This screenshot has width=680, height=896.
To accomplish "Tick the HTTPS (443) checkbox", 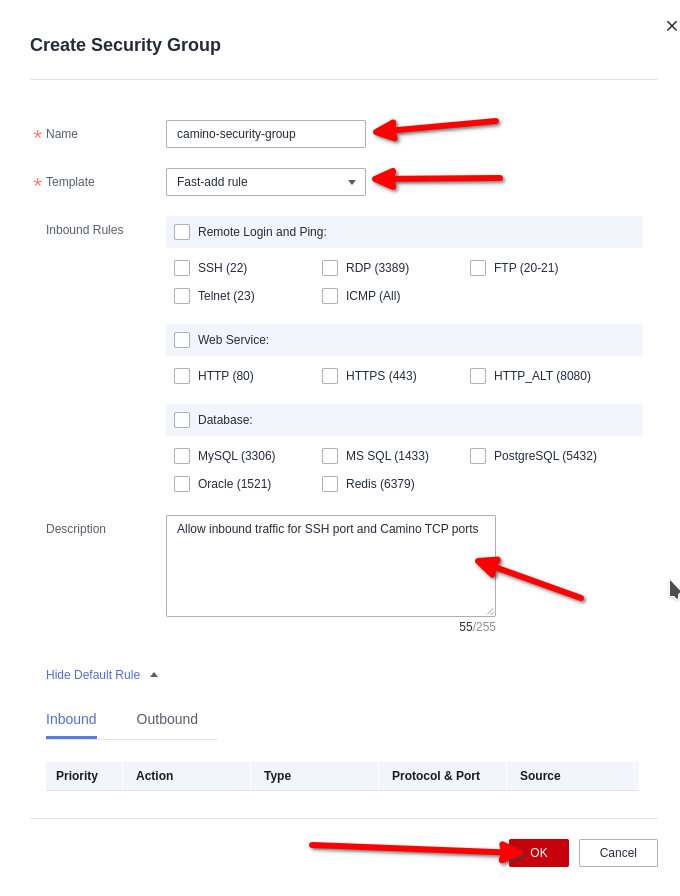I will (x=330, y=376).
